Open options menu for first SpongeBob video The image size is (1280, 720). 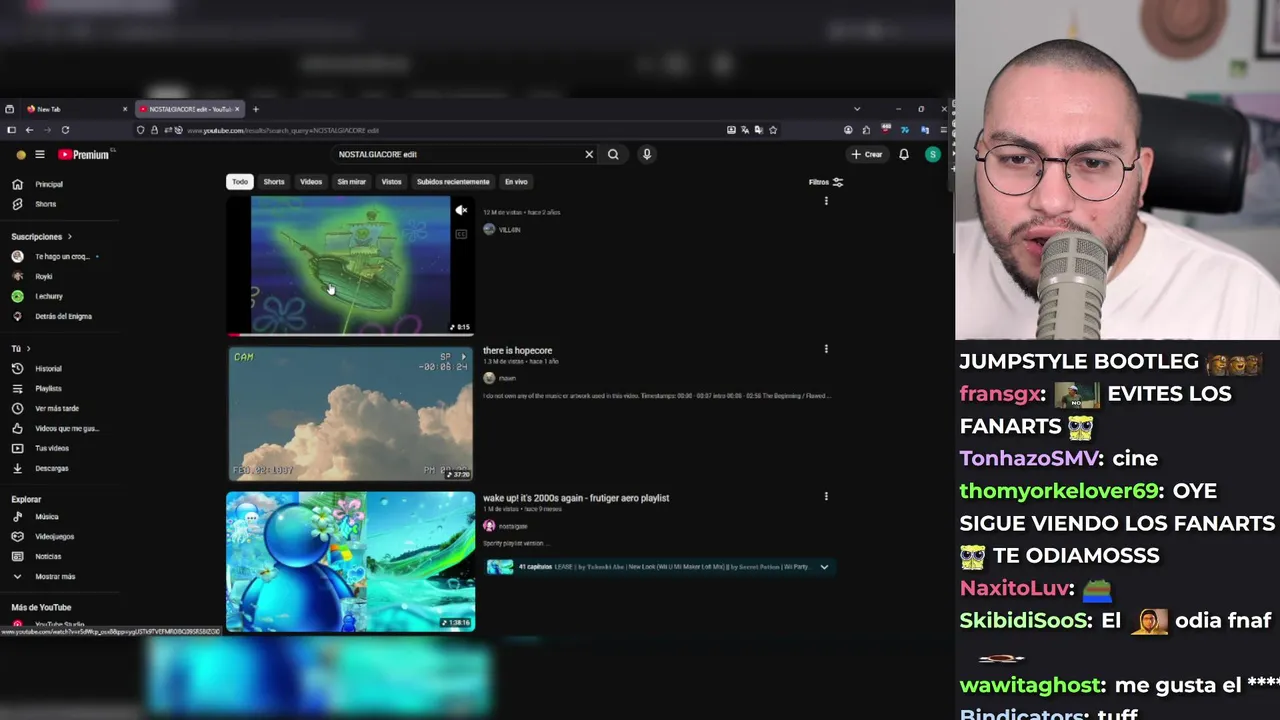(826, 201)
